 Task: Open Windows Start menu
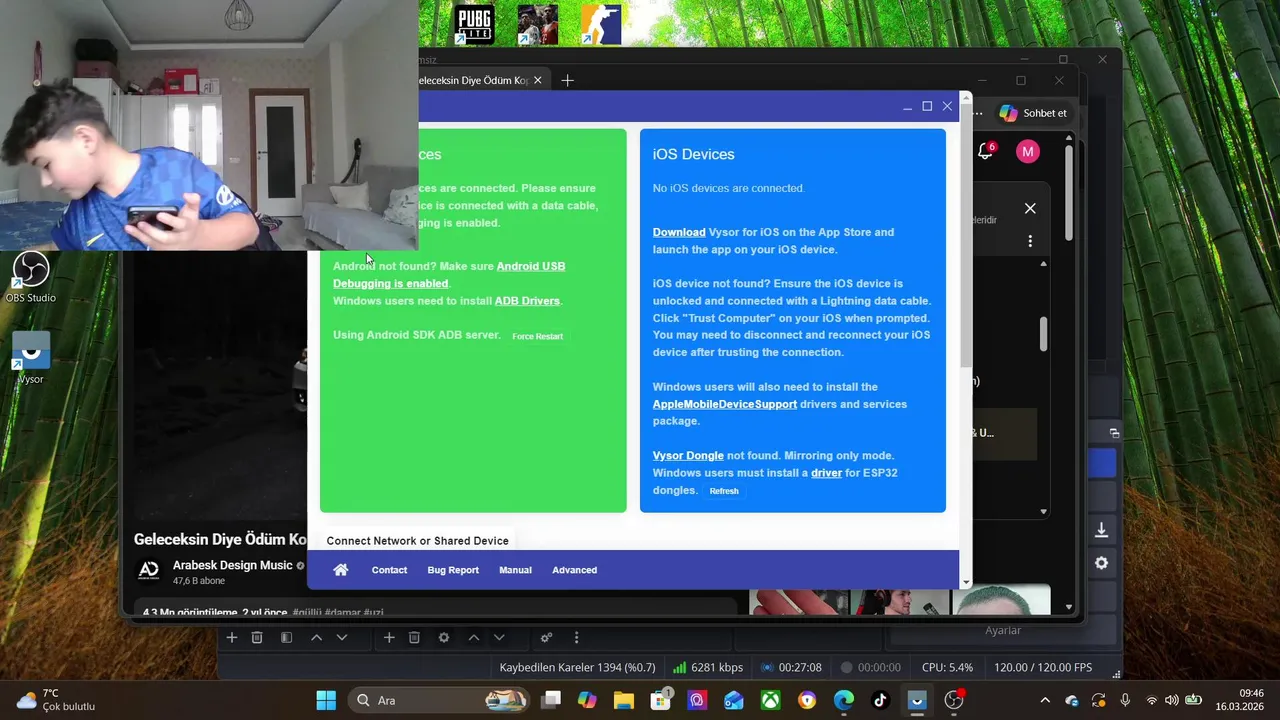pos(326,700)
